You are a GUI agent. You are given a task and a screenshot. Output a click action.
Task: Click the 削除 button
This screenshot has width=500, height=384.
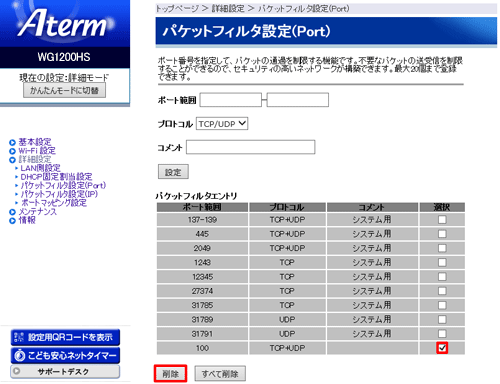(x=171, y=374)
